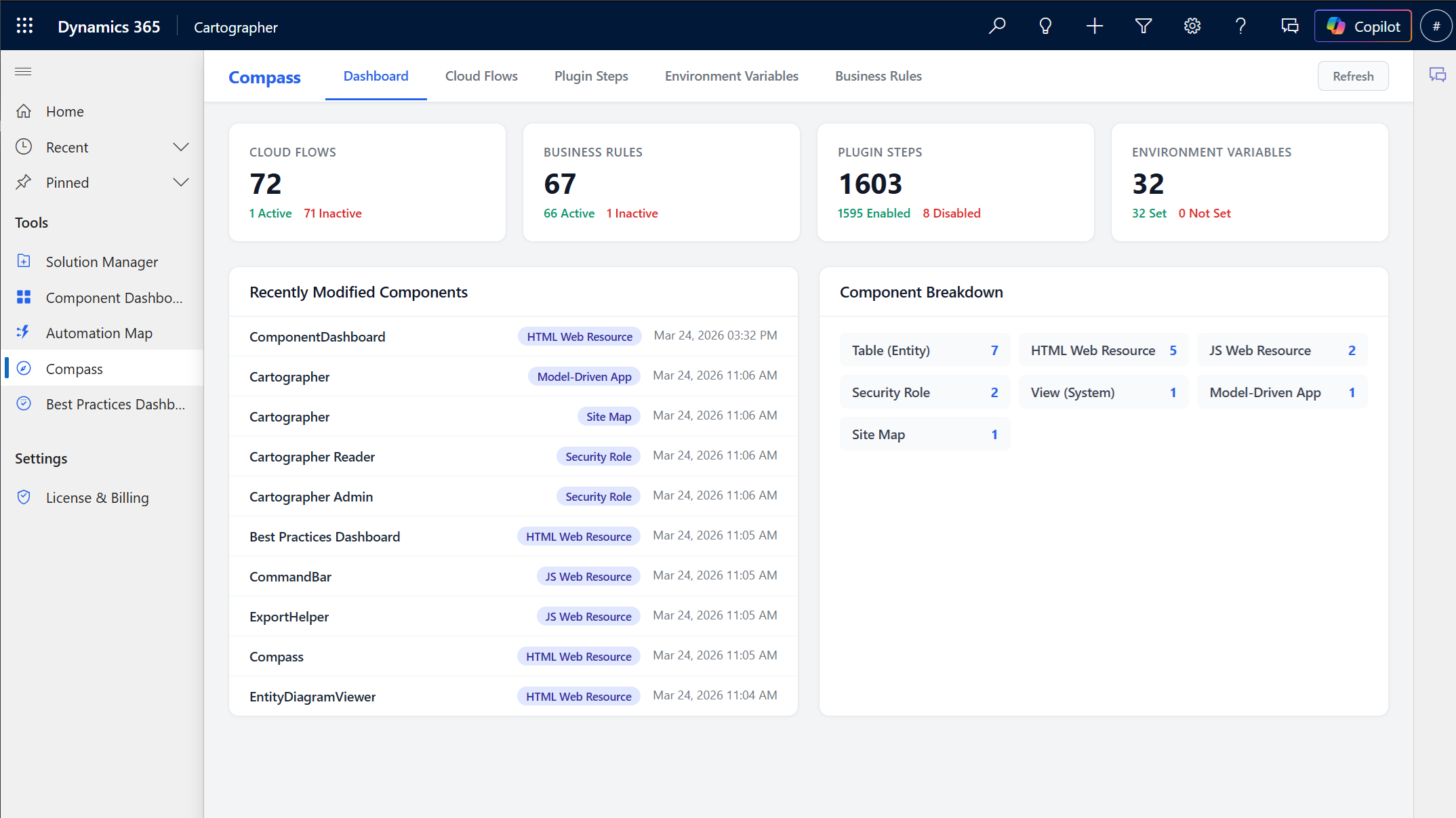Viewport: 1456px width, 818px height.
Task: Click the plus quick create icon
Action: click(1094, 26)
